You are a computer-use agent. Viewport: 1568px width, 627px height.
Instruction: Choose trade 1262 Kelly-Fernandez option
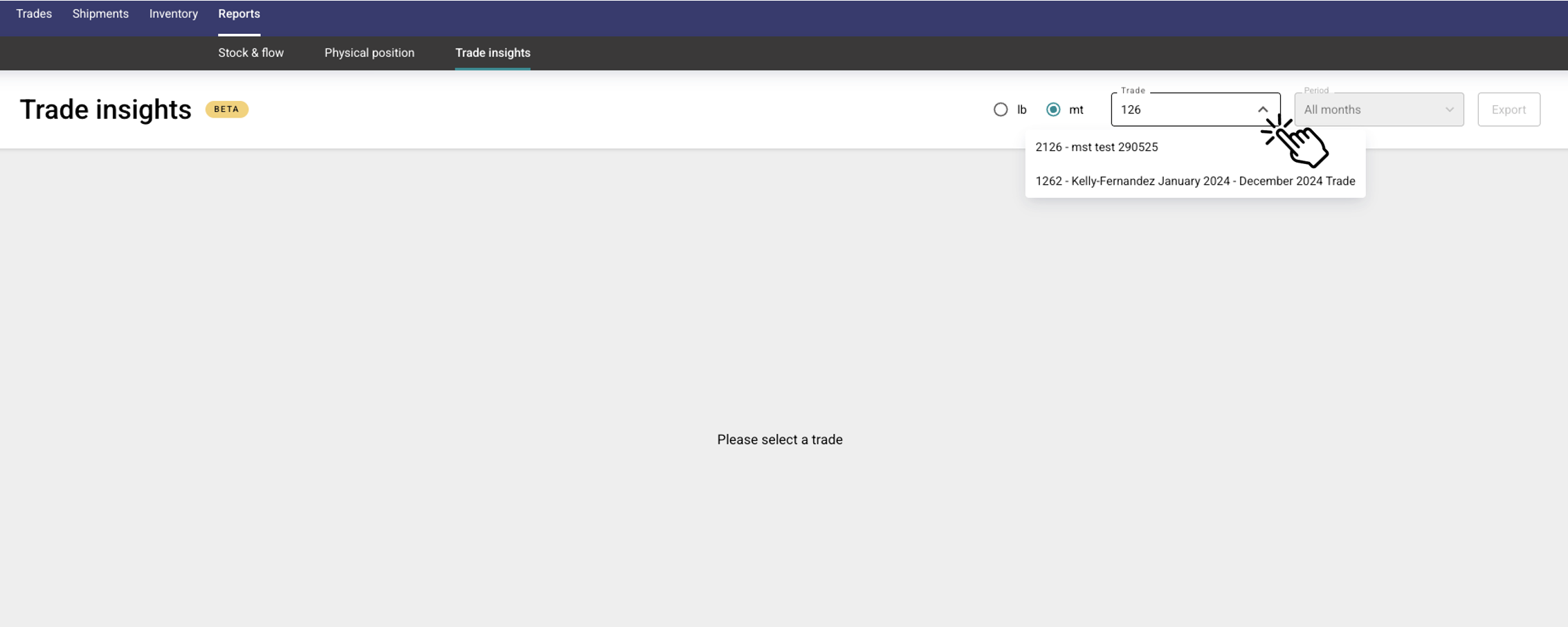tap(1194, 181)
